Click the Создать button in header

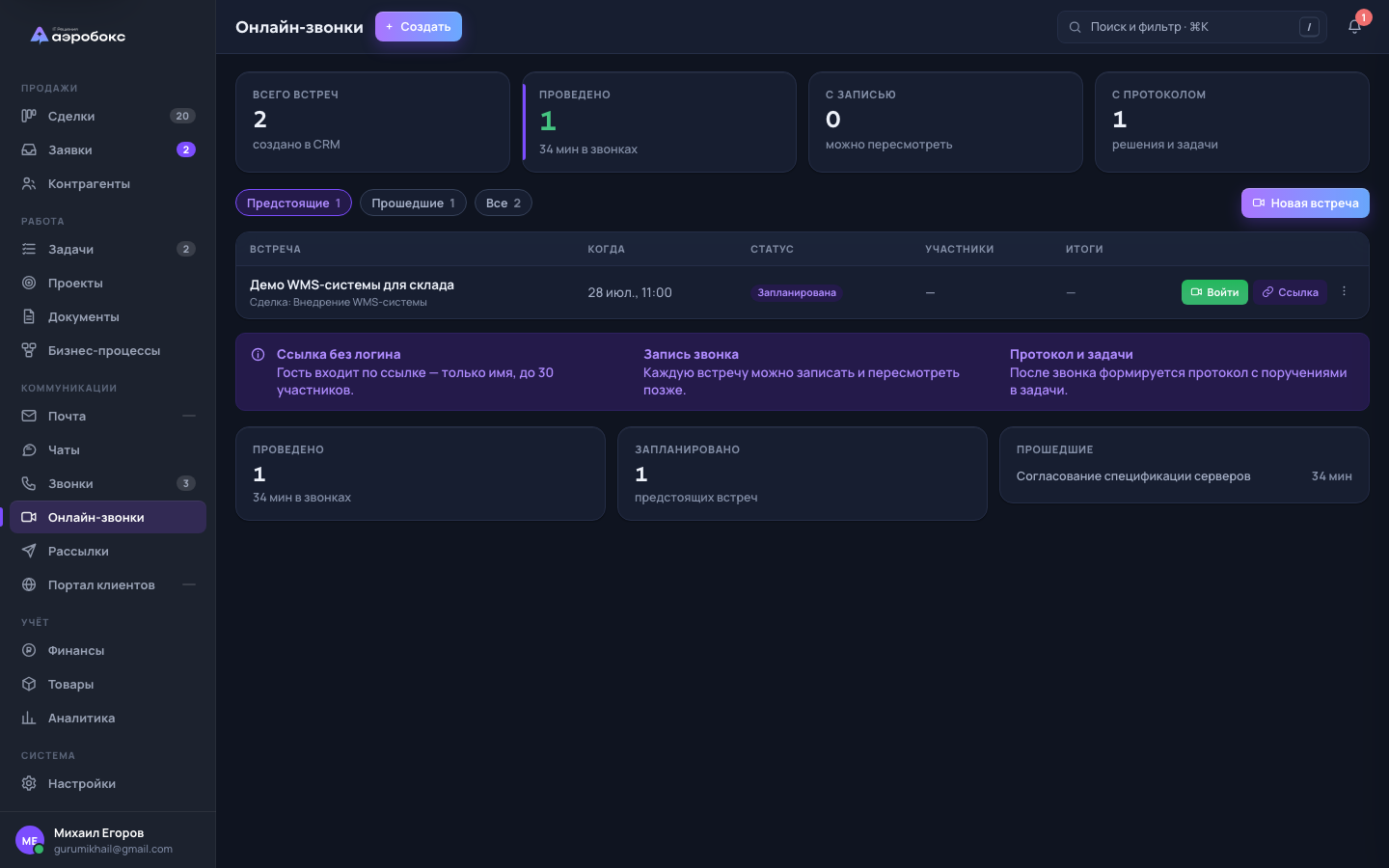click(419, 27)
